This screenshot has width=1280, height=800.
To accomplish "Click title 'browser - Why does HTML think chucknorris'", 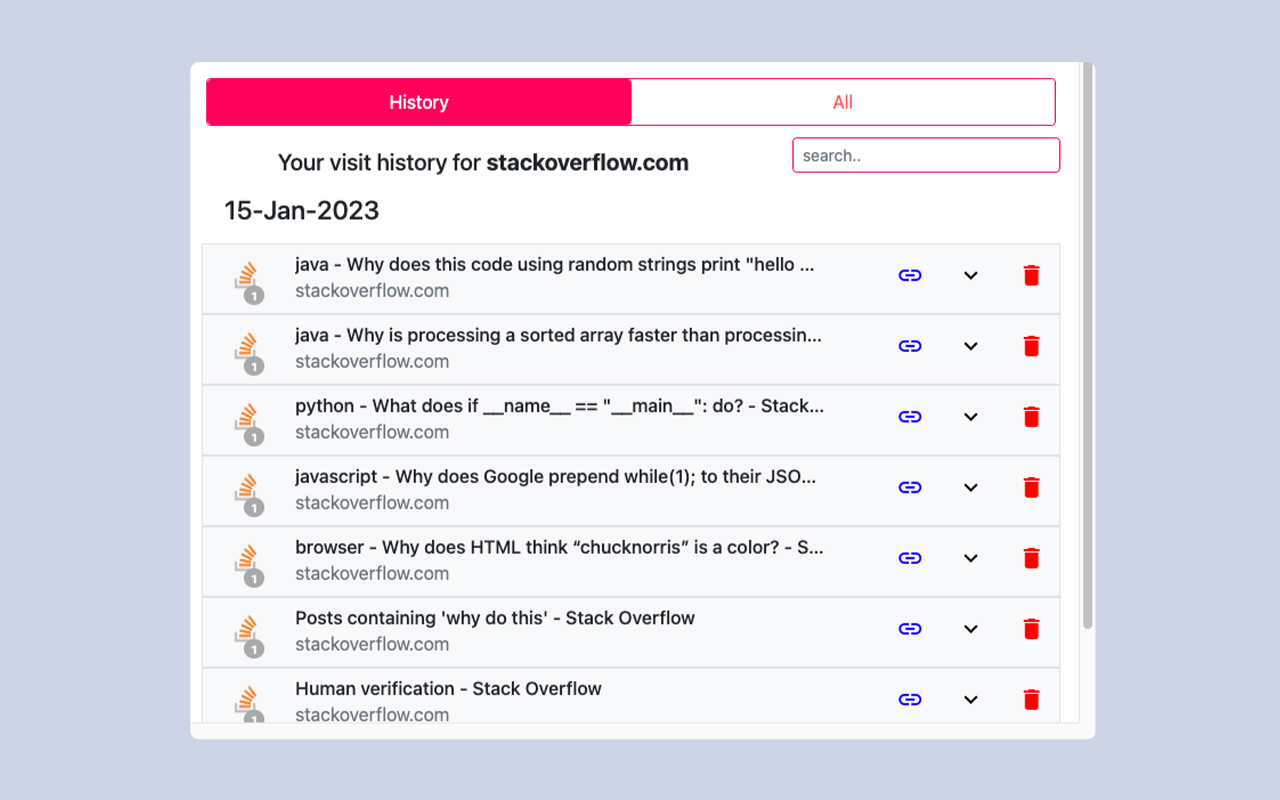I will 559,548.
